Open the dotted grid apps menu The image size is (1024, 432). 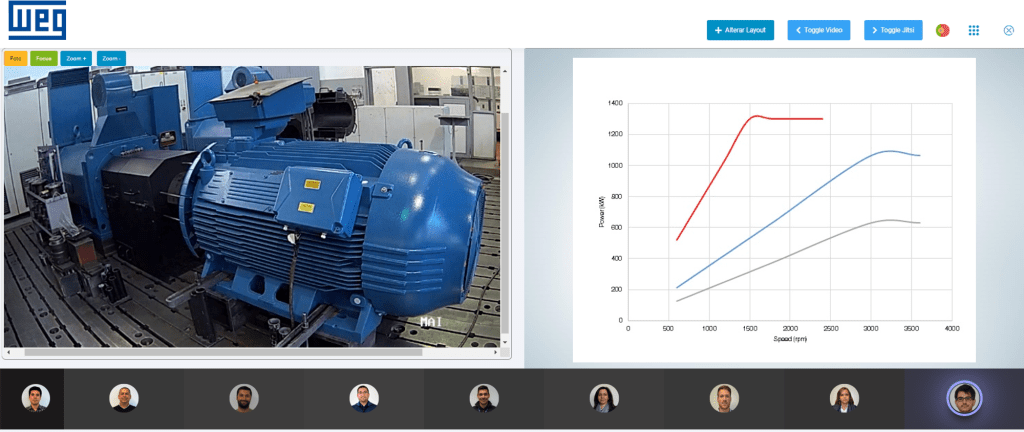click(x=974, y=31)
